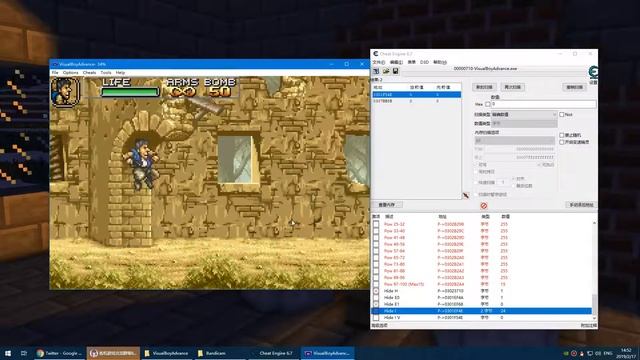Click the open folder icon in Cheat Engine
This screenshot has width=640, height=360.
pyautogui.click(x=386, y=71)
